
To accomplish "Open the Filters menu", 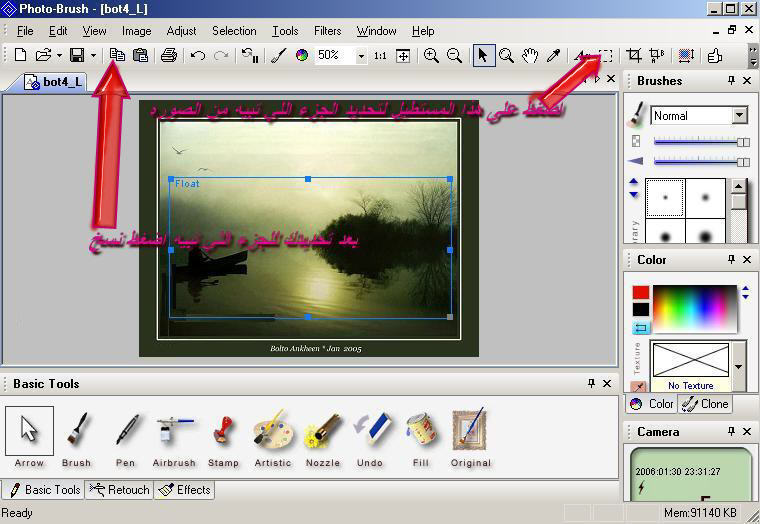I will tap(327, 31).
